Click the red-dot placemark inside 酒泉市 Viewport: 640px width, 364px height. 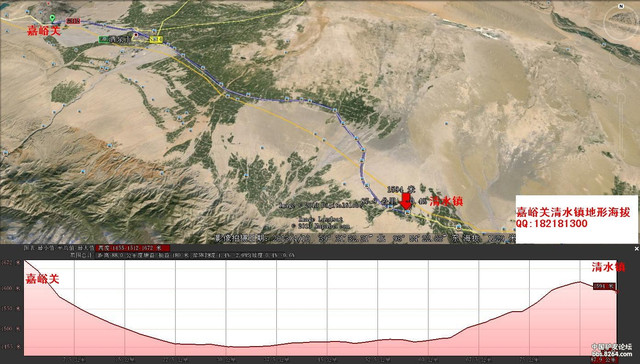[136, 35]
